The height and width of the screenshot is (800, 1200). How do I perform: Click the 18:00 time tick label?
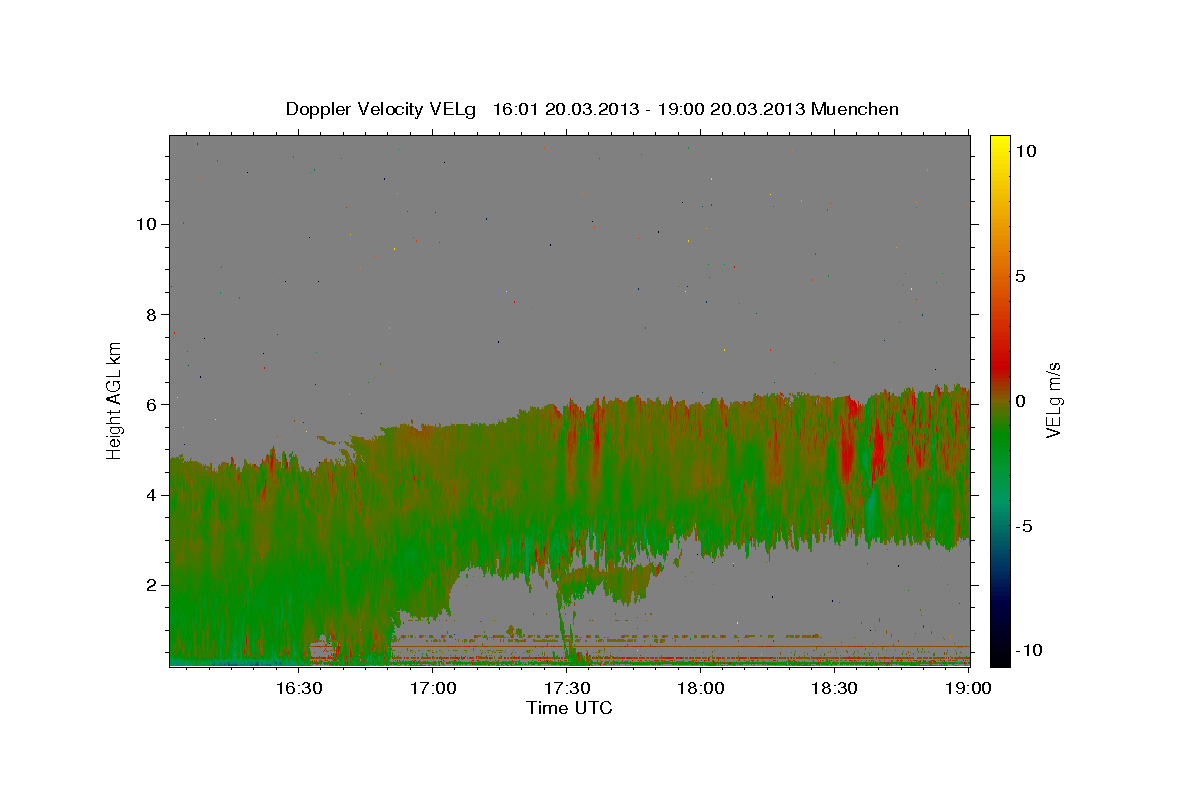click(701, 688)
